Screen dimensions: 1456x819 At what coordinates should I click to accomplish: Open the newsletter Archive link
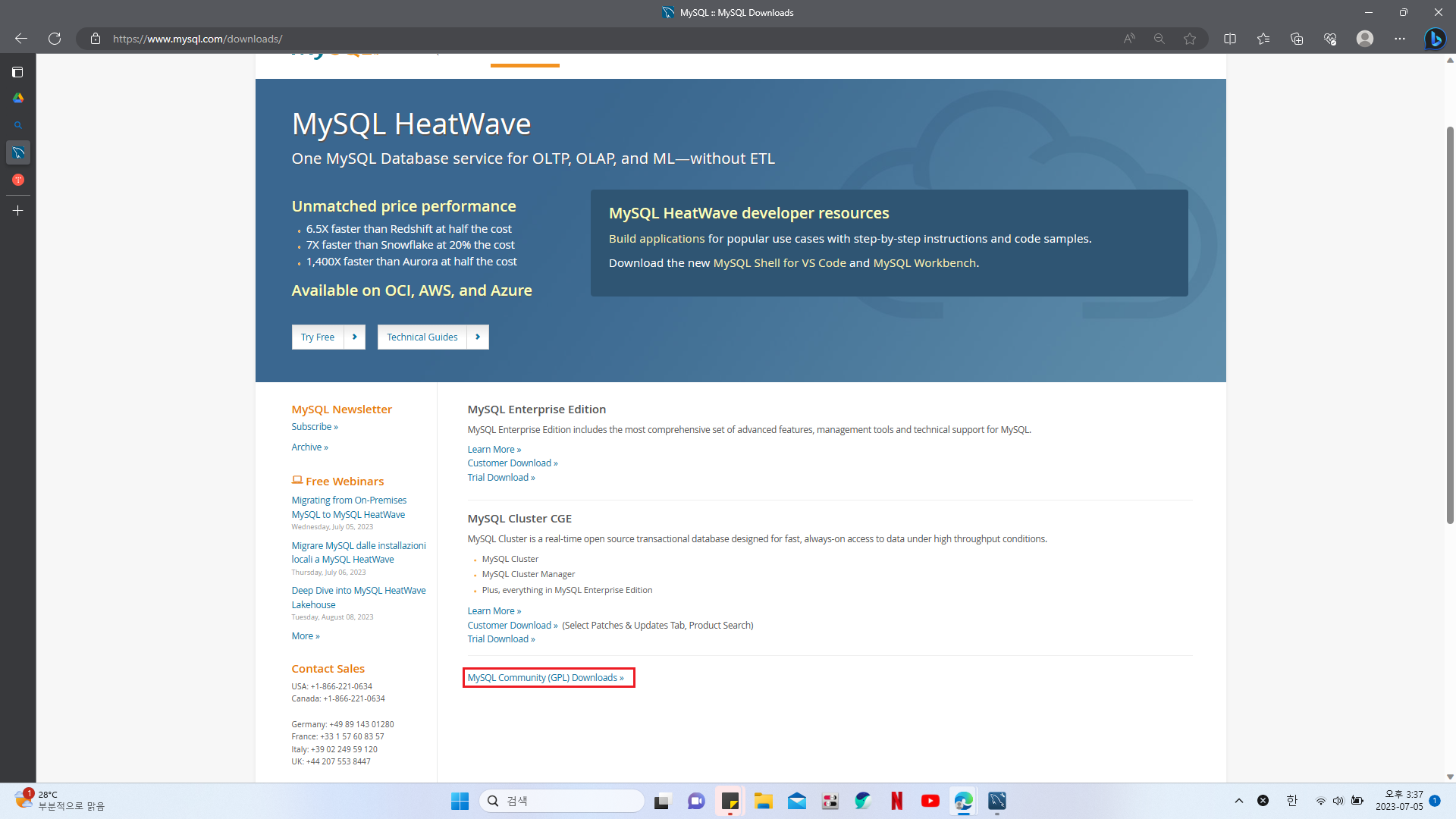click(309, 447)
